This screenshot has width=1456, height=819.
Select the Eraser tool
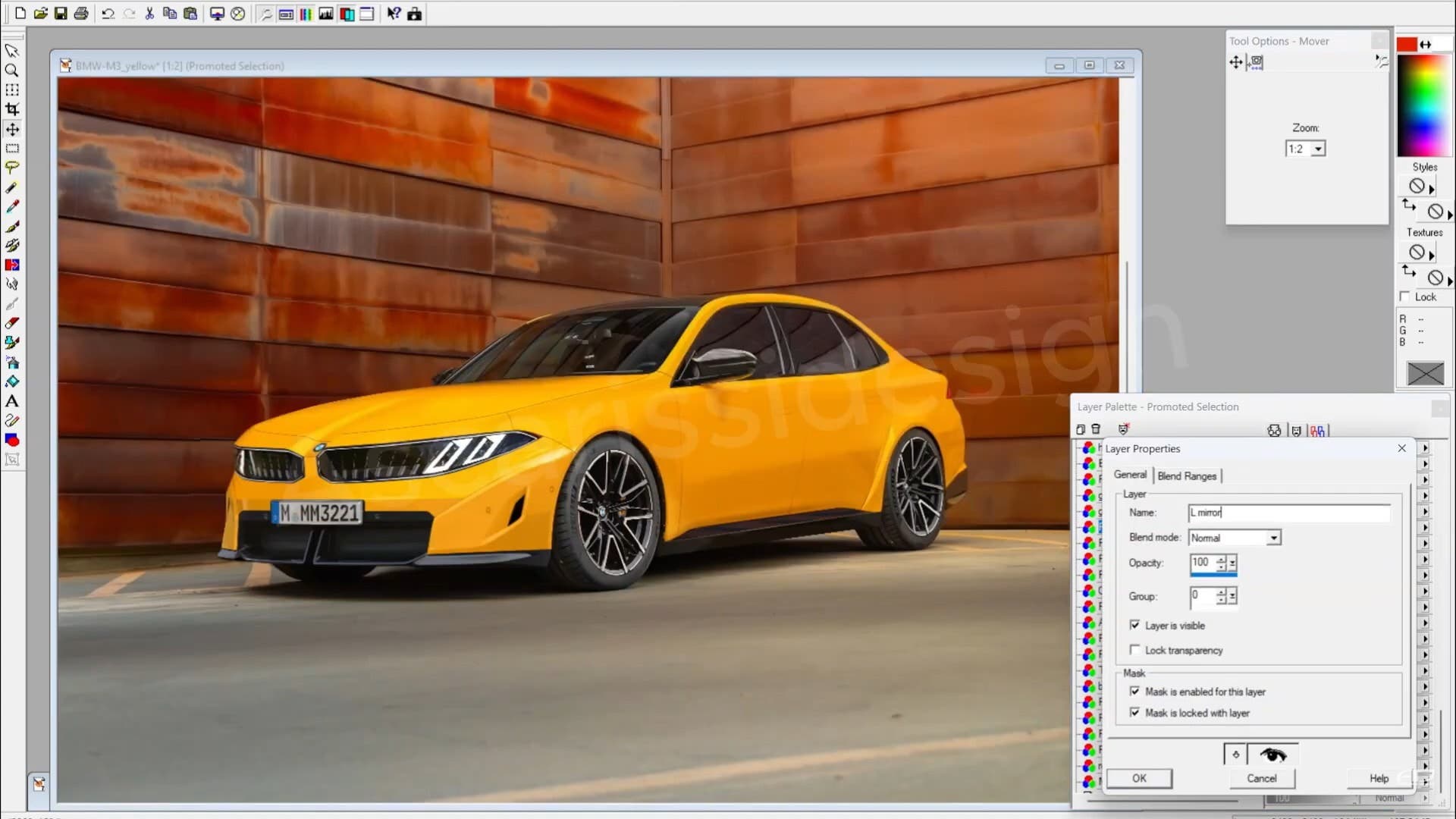12,323
